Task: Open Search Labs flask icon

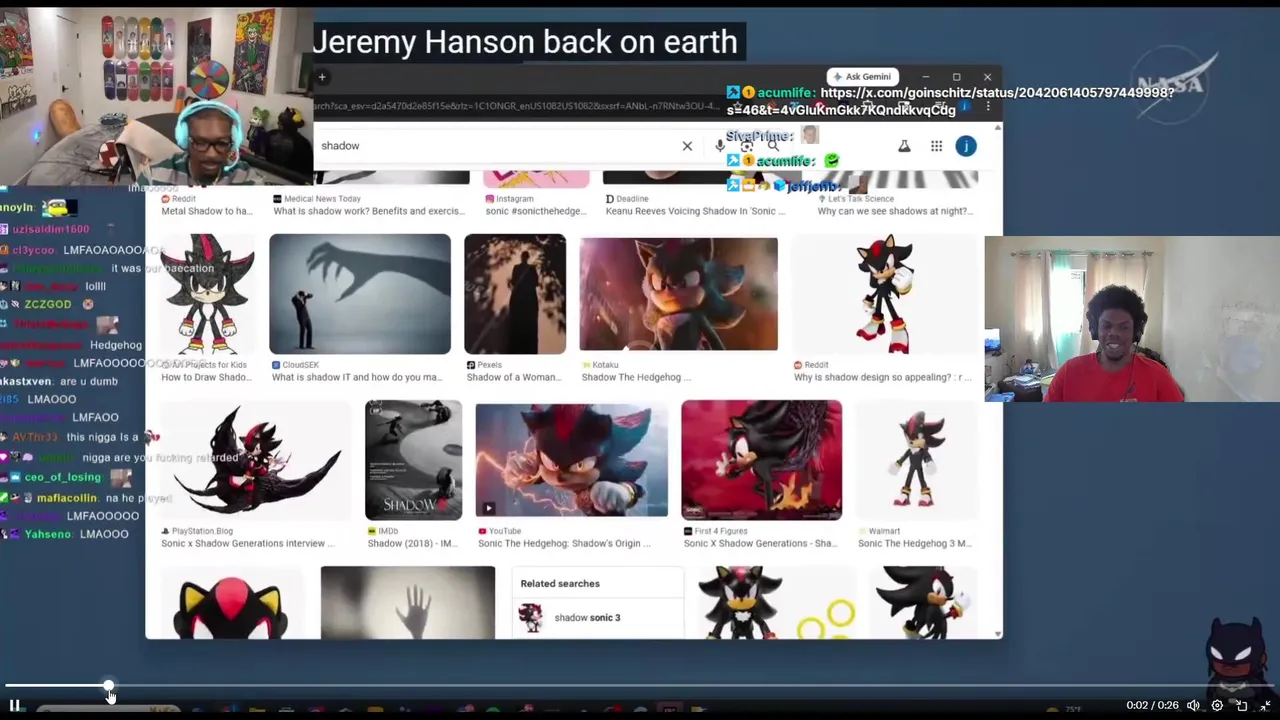Action: click(x=904, y=146)
